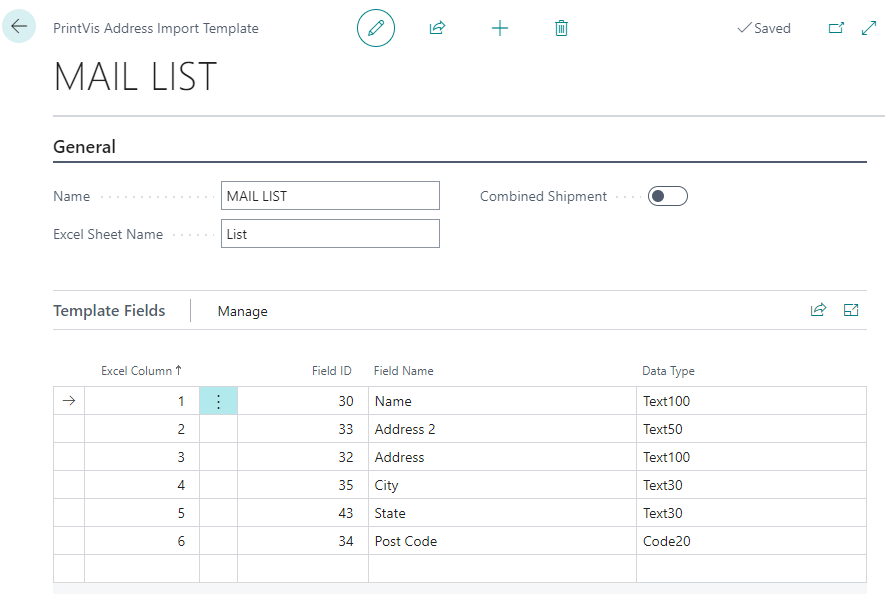Select the Name field name cell
The width and height of the screenshot is (886, 594).
[502, 401]
